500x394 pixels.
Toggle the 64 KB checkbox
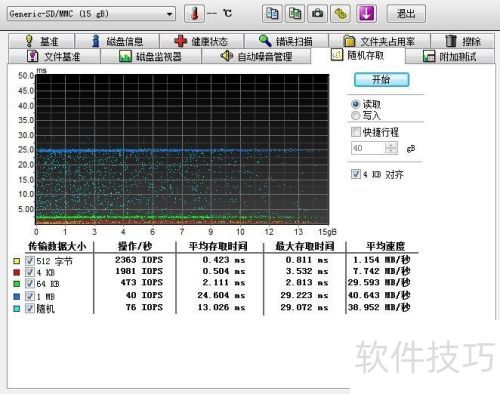[30, 284]
